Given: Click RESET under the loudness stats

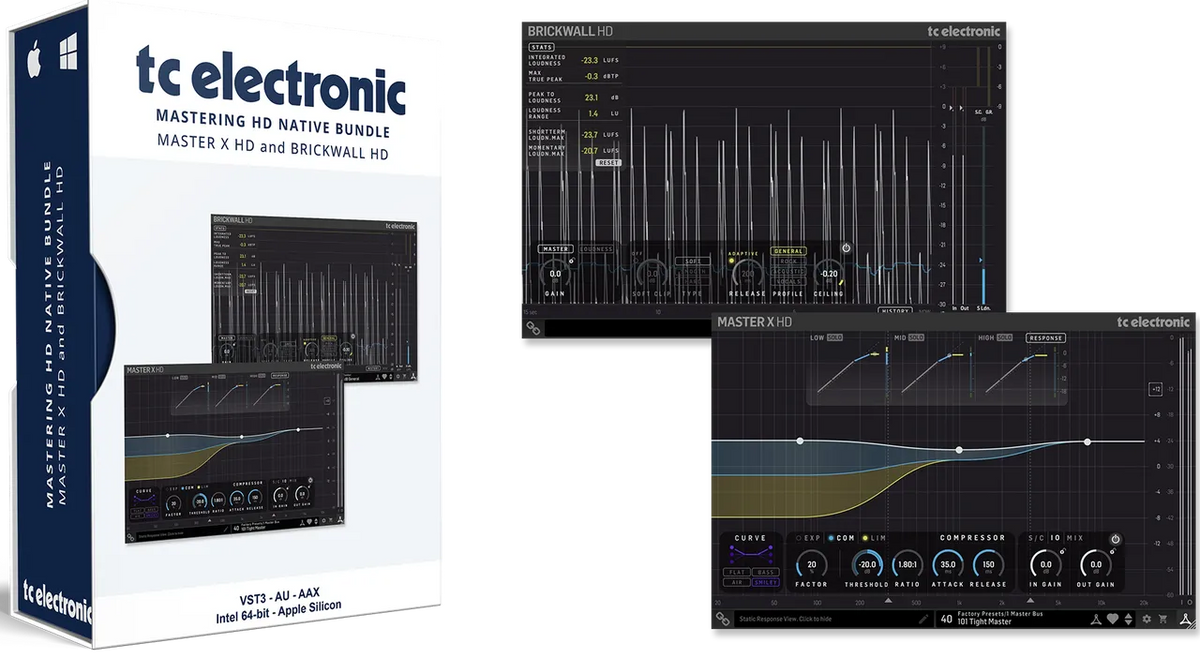Looking at the screenshot, I should pos(608,162).
